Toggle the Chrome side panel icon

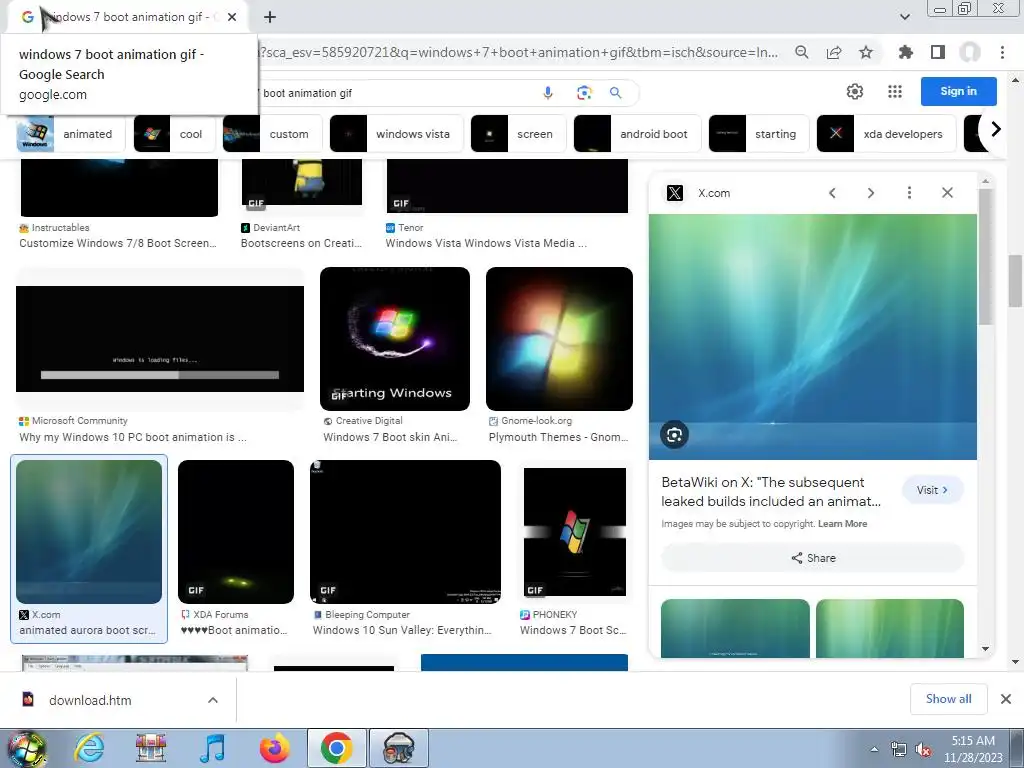(938, 52)
